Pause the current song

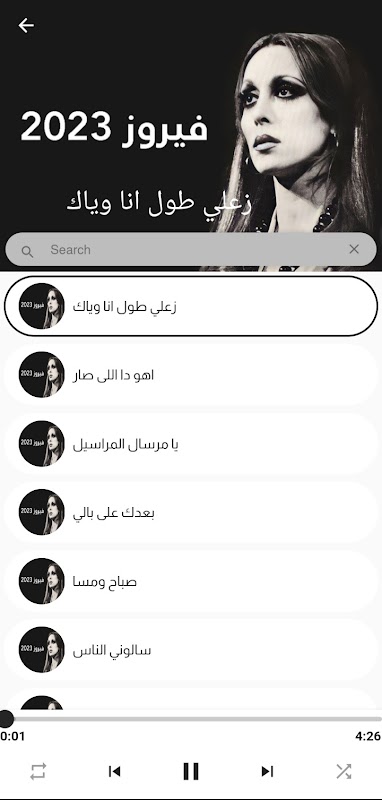click(191, 771)
